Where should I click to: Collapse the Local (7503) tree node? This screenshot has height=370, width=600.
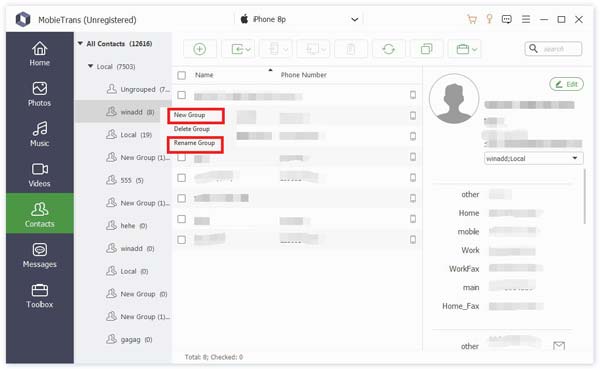click(x=90, y=66)
